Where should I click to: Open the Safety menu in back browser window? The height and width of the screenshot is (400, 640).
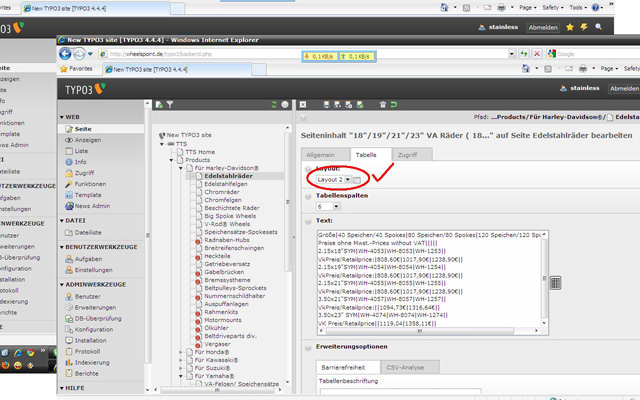[x=553, y=8]
